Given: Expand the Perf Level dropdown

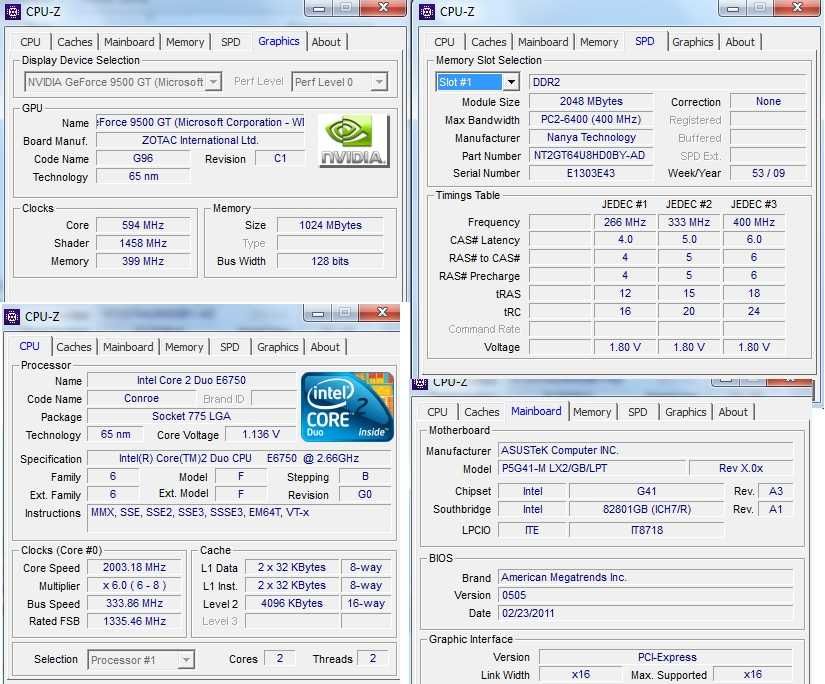Looking at the screenshot, I should tap(339, 82).
